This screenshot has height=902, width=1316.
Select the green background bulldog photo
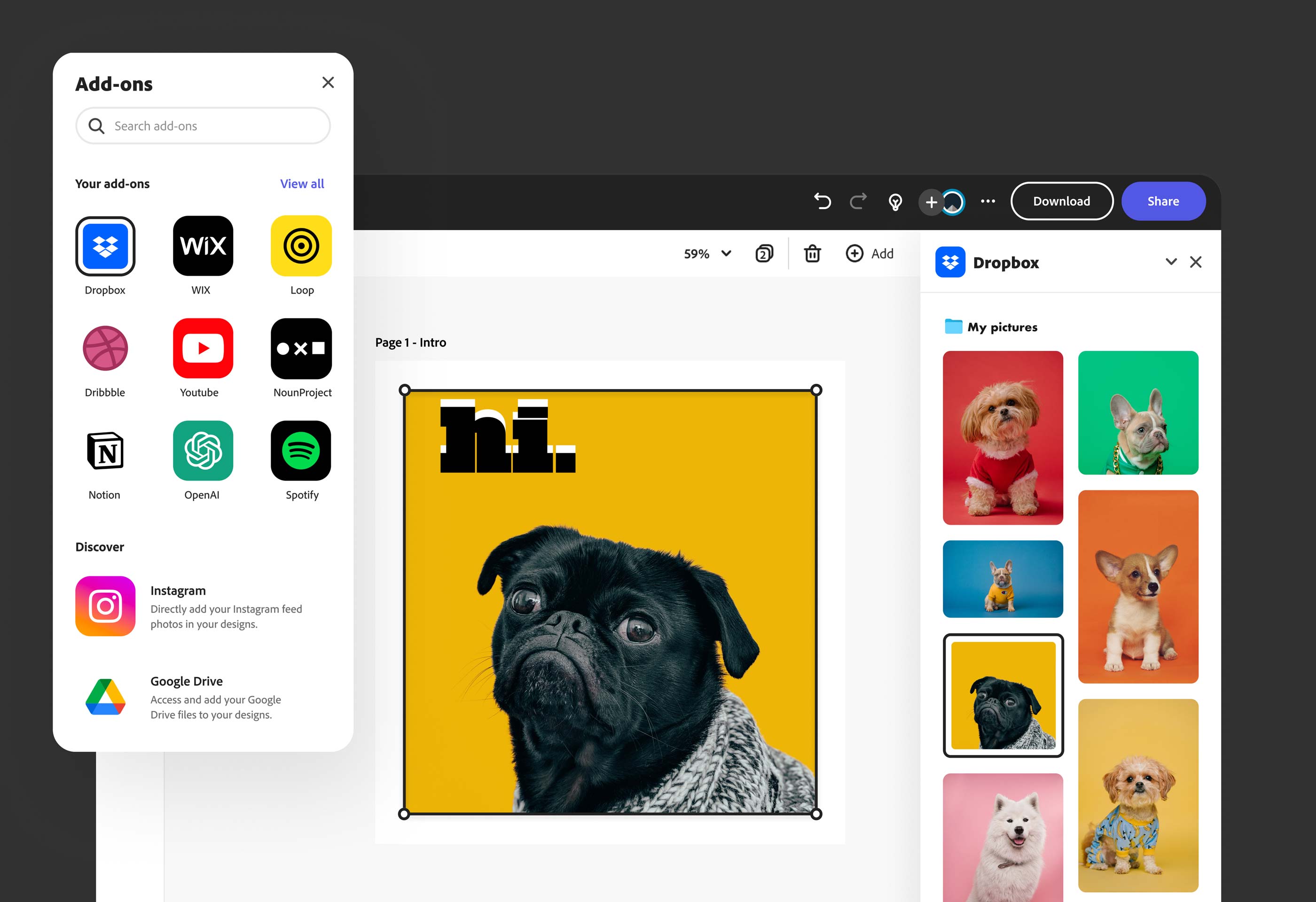[x=1138, y=412]
